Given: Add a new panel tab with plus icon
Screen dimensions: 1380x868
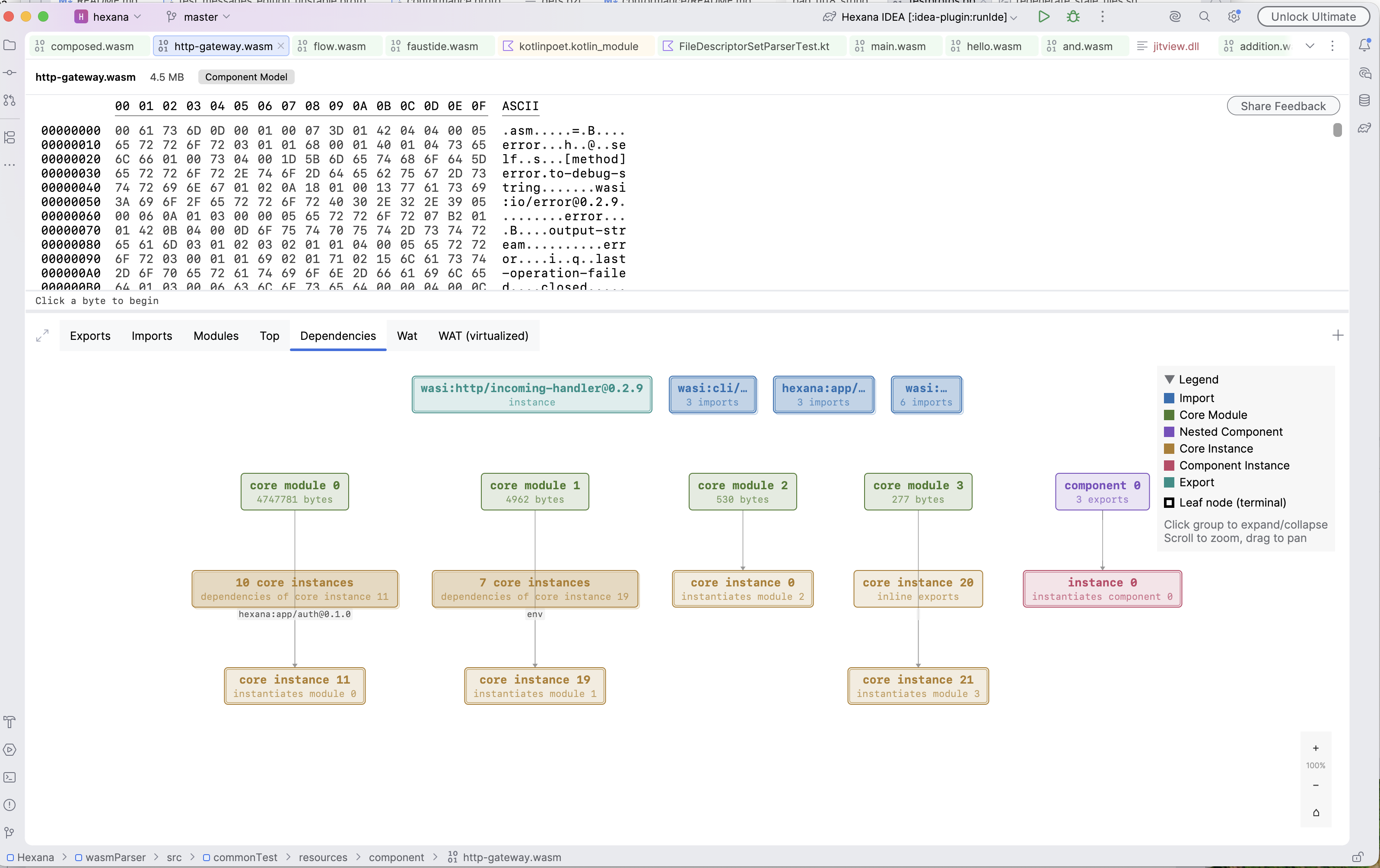Looking at the screenshot, I should pyautogui.click(x=1338, y=336).
